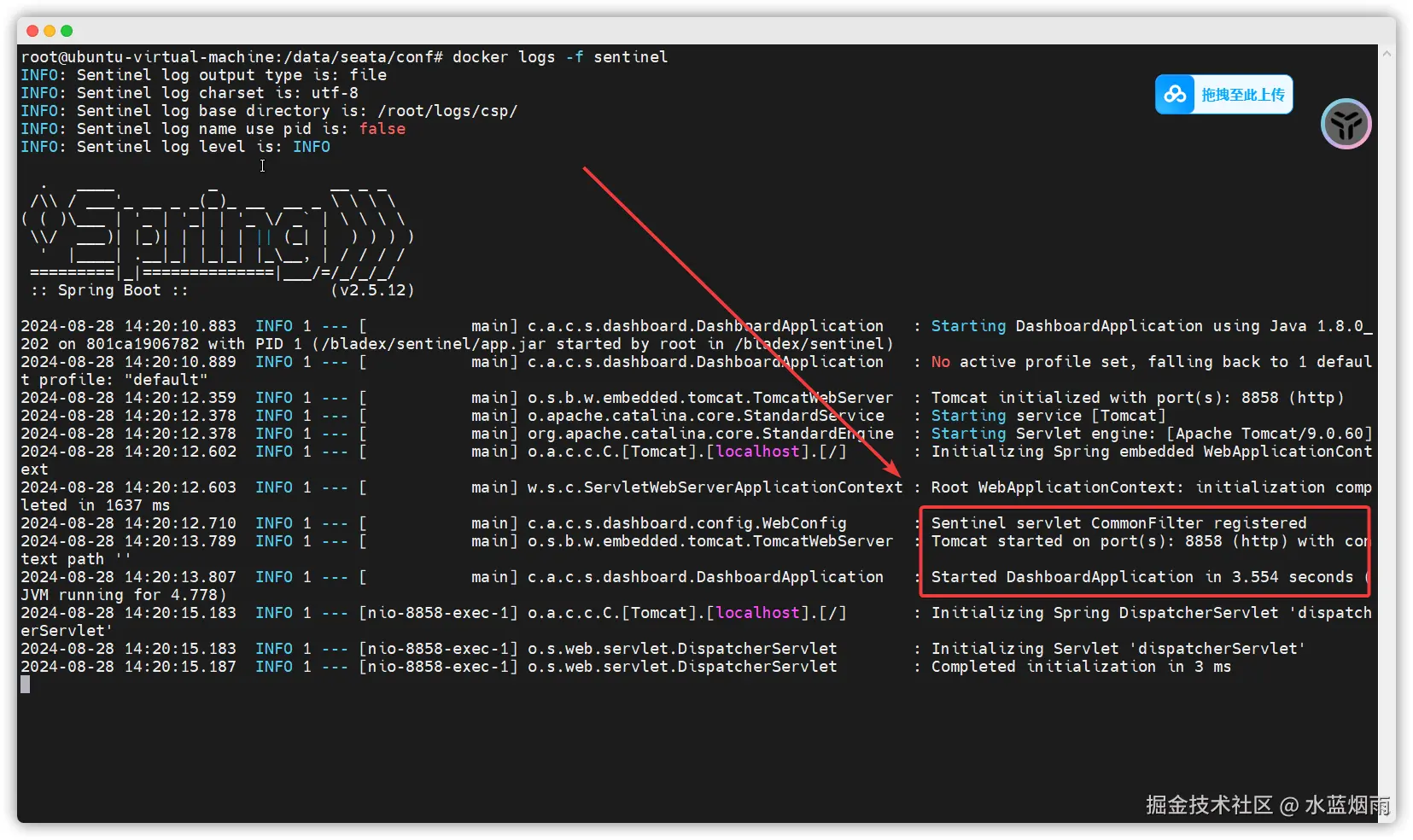Image resolution: width=1413 pixels, height=840 pixels.
Task: Click the 'Sentinel log level is:' line
Action: point(176,147)
